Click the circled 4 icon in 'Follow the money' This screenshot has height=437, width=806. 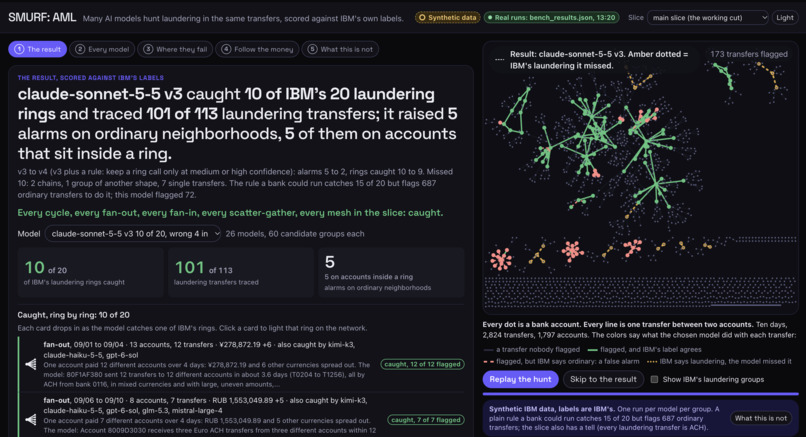(226, 49)
